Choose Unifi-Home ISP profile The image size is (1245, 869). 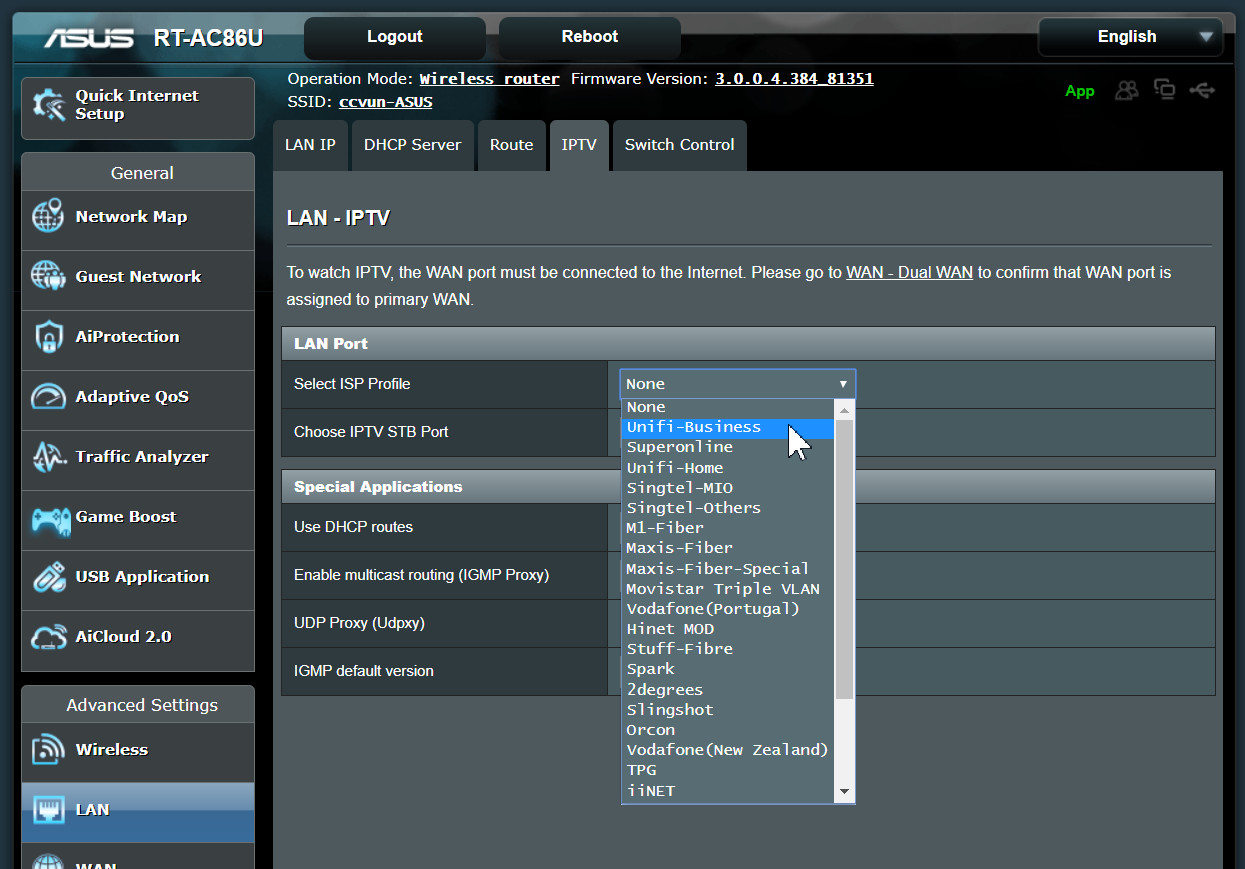click(x=728, y=468)
